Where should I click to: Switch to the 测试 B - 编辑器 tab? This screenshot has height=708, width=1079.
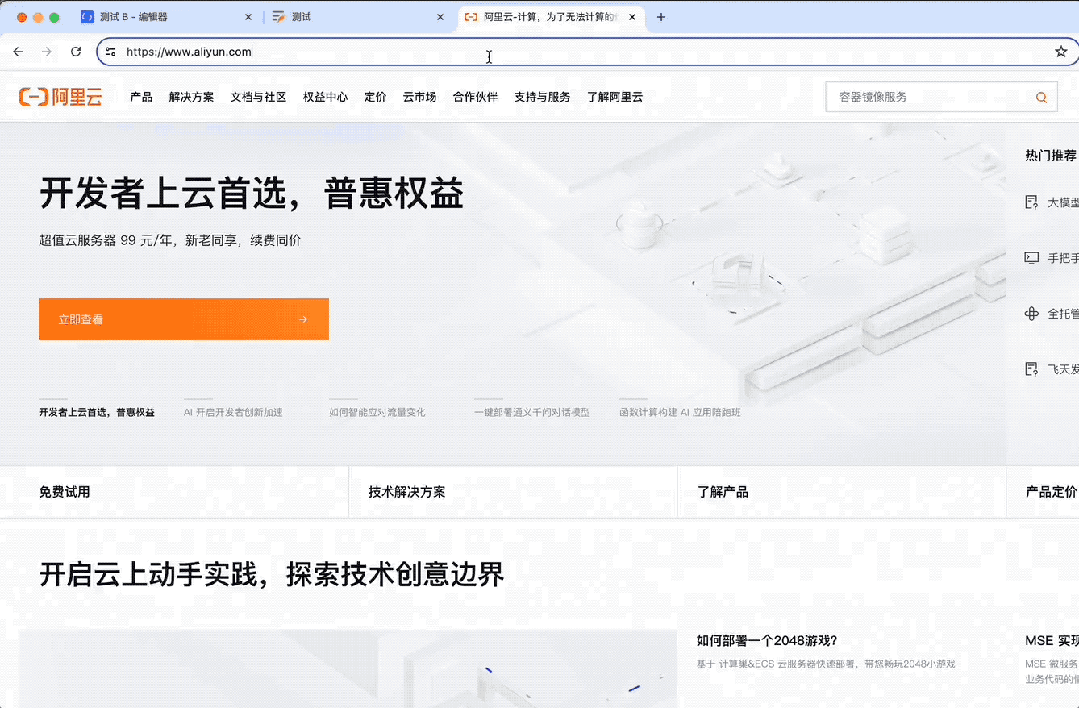click(166, 17)
